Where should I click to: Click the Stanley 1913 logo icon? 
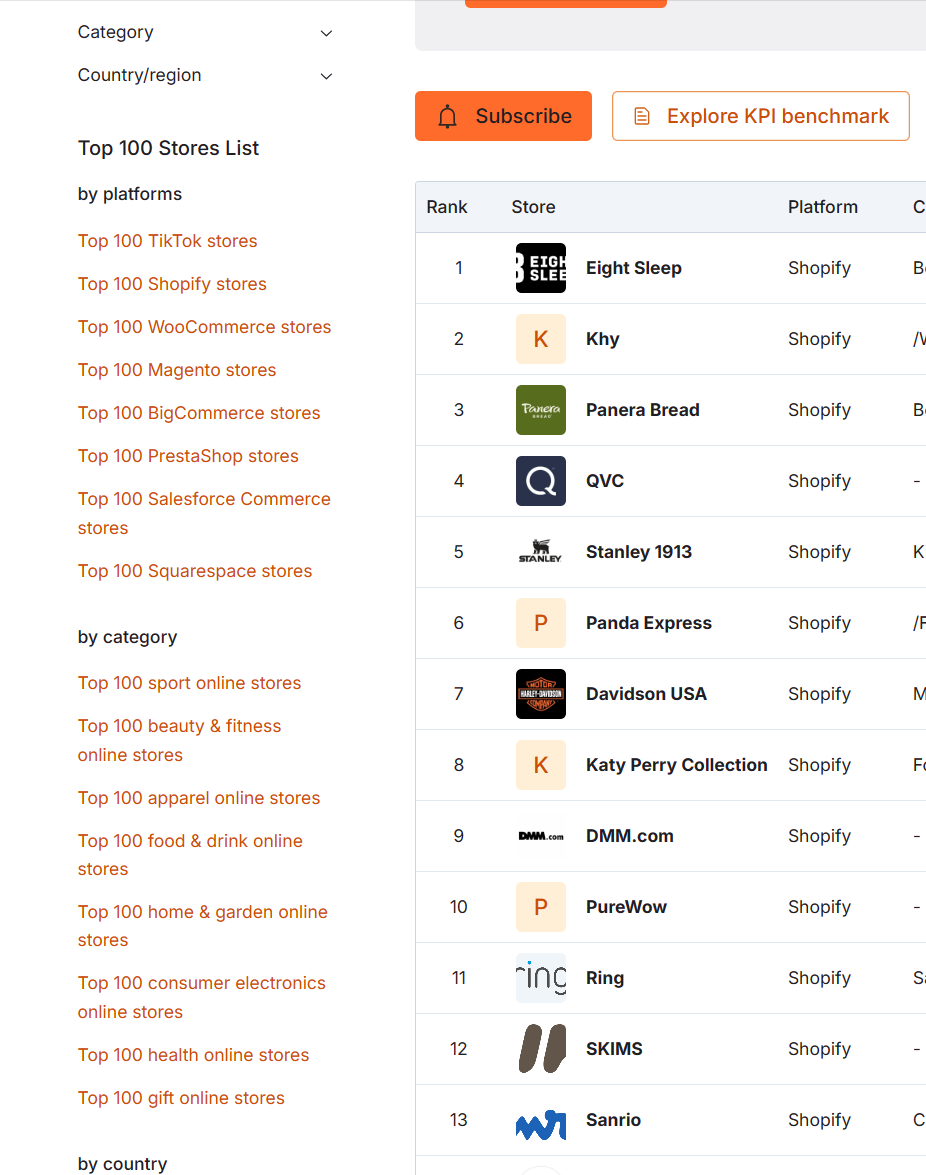(x=541, y=552)
